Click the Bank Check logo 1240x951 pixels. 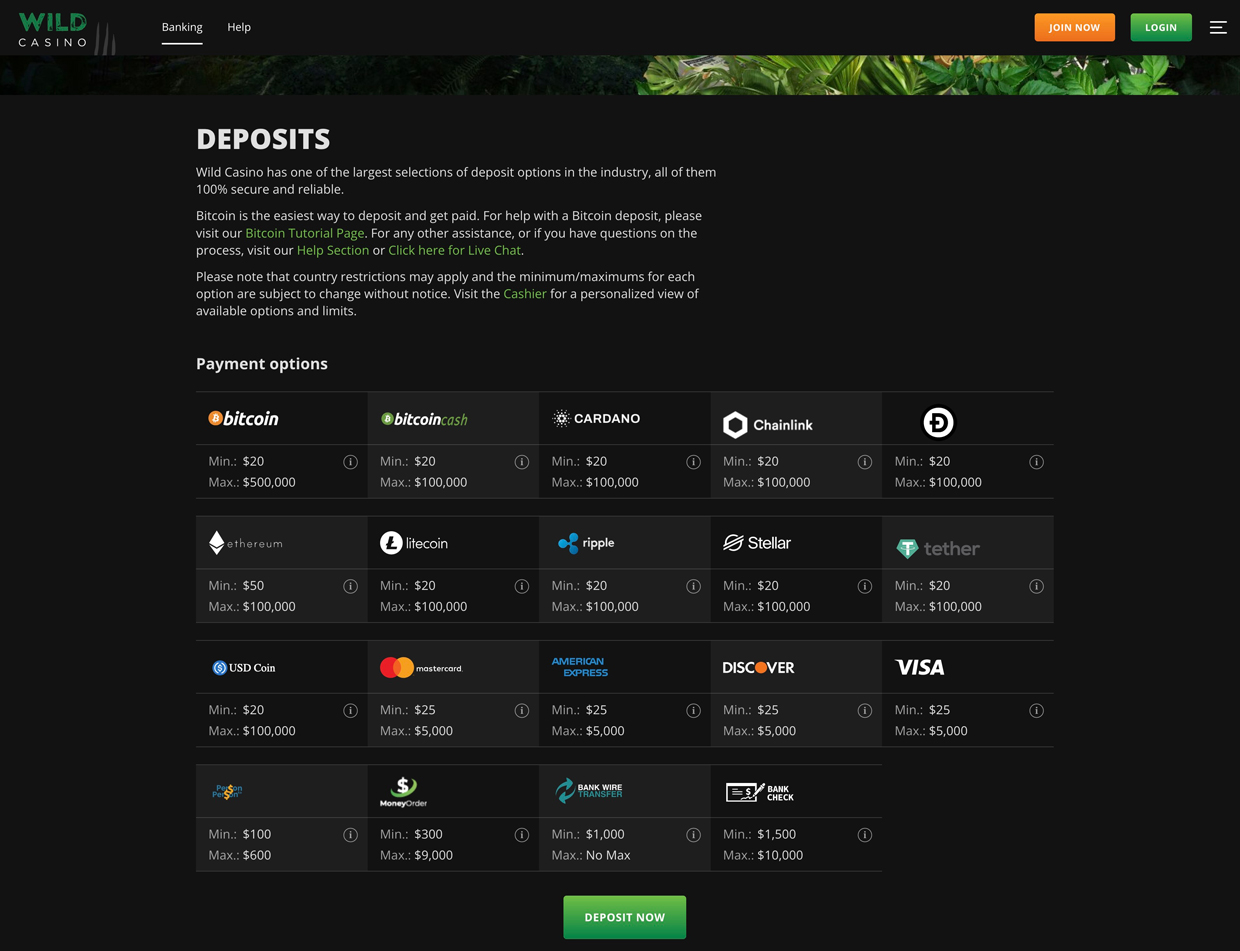[x=760, y=793]
